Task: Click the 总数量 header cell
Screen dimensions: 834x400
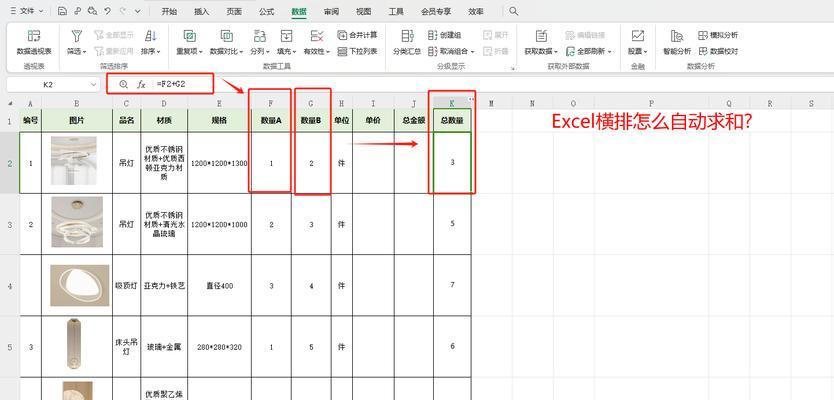Action: click(452, 121)
